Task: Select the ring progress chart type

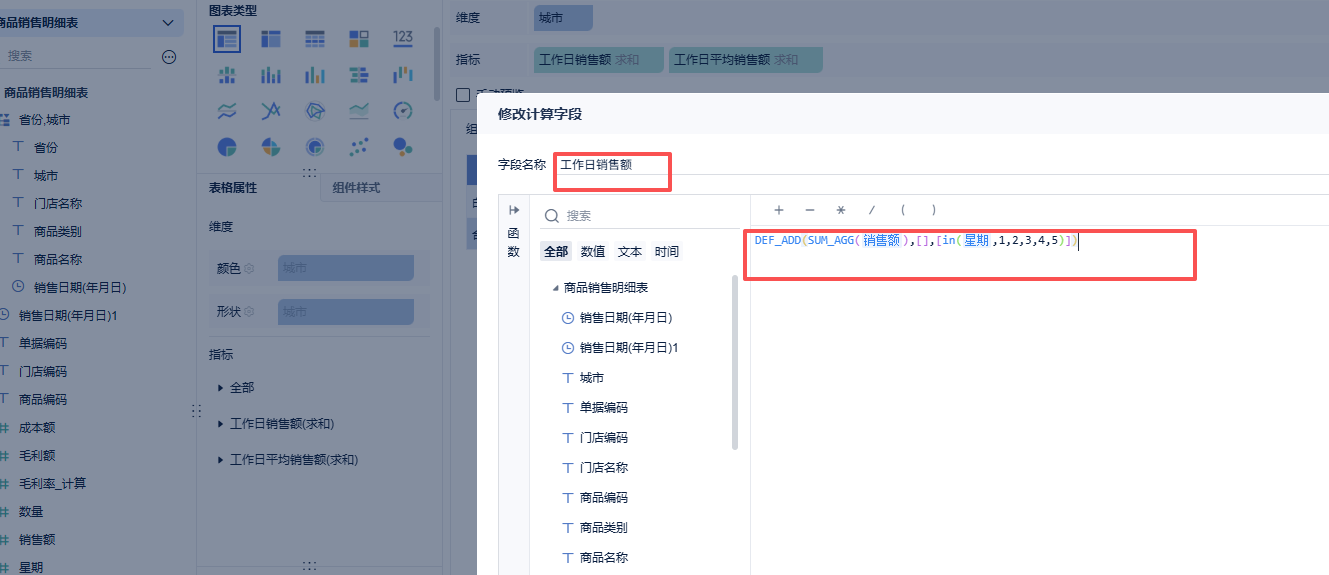Action: click(x=315, y=147)
